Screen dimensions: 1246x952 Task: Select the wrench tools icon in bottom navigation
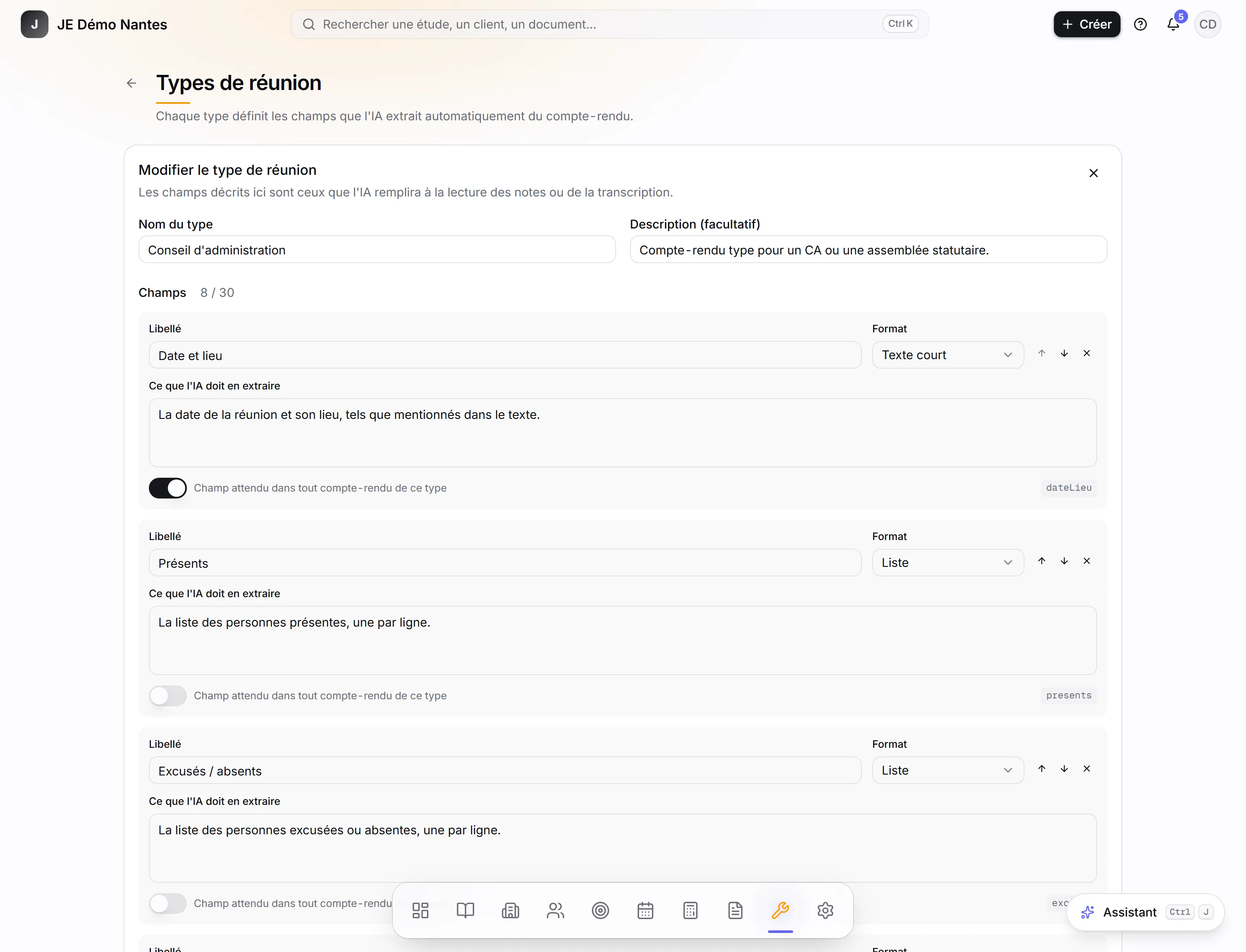(780, 910)
